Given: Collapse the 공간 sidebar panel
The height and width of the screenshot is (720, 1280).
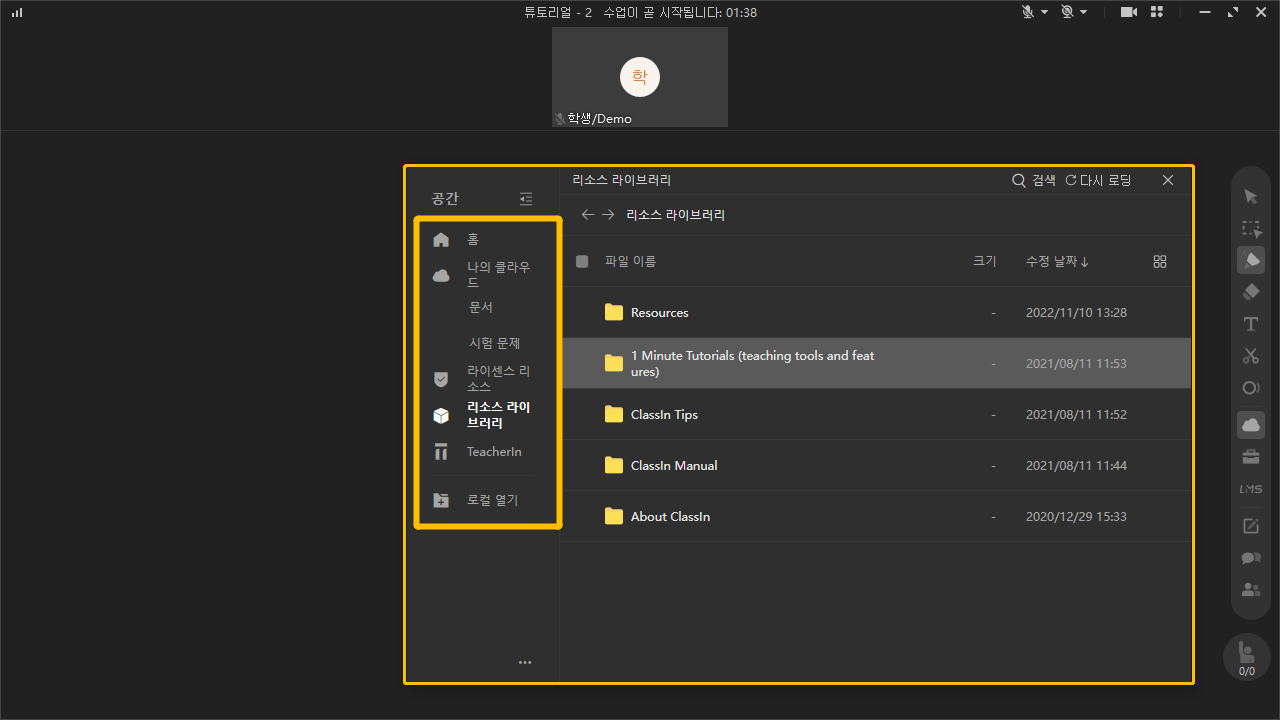Looking at the screenshot, I should coord(526,199).
